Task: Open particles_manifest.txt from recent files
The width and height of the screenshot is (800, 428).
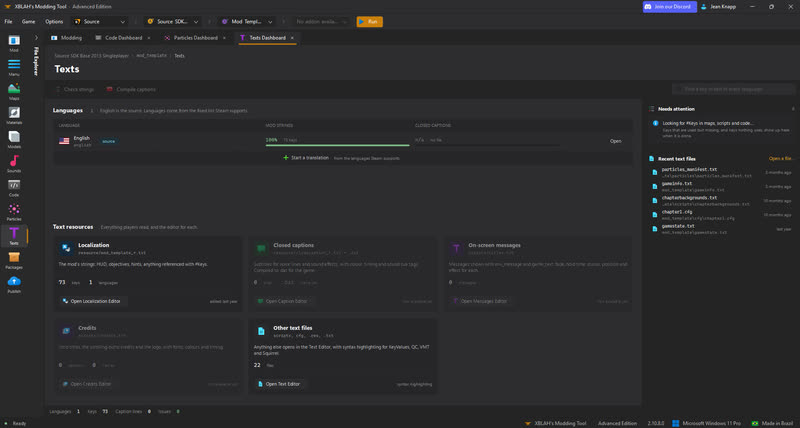Action: (x=721, y=172)
